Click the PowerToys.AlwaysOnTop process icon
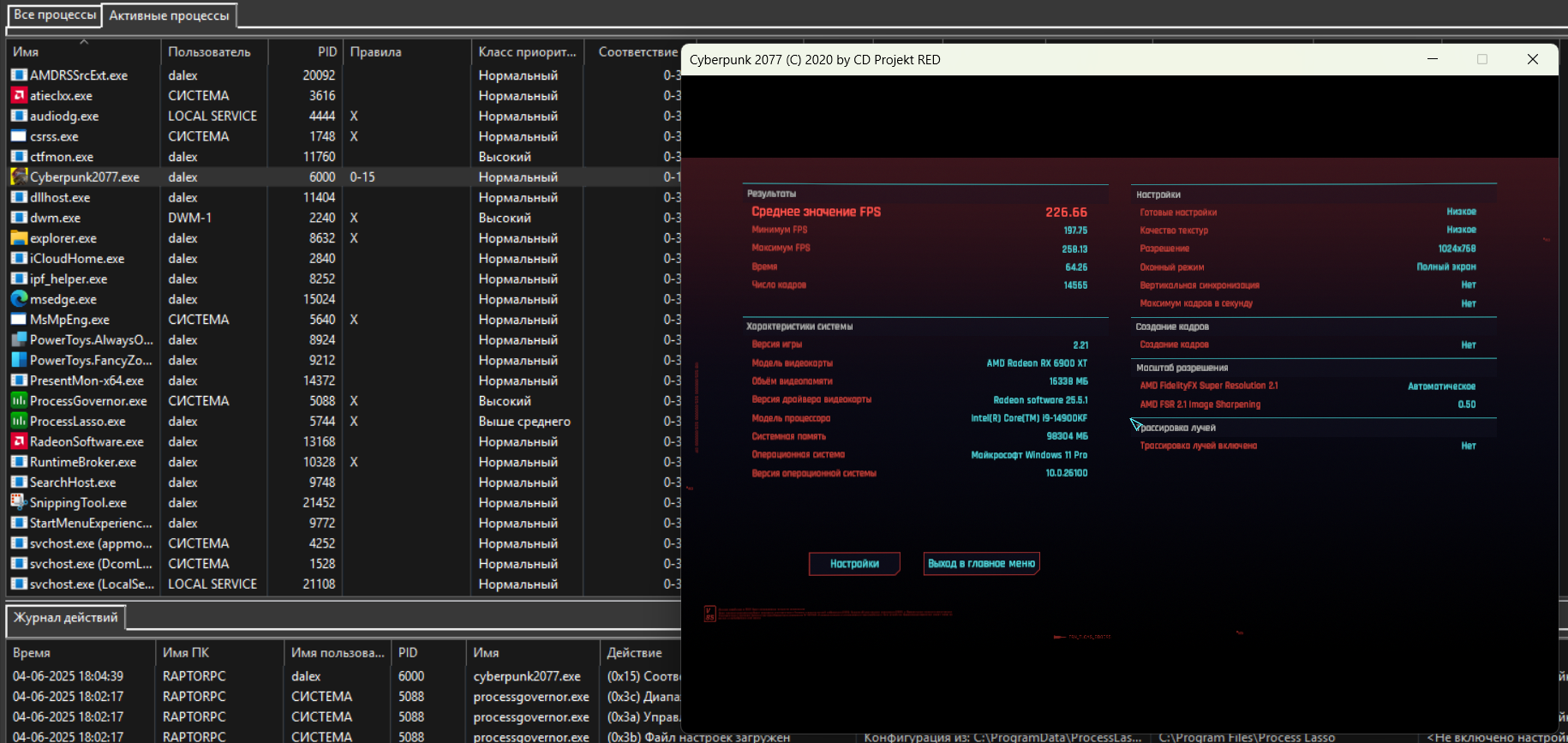 coord(19,339)
